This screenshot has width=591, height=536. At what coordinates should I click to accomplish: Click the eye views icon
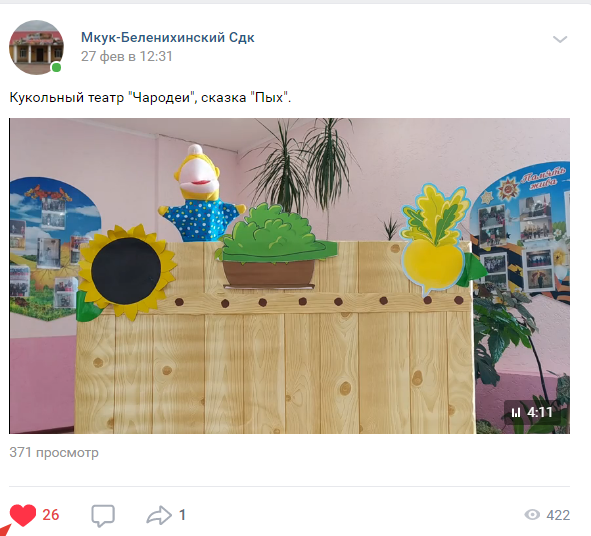click(x=532, y=515)
